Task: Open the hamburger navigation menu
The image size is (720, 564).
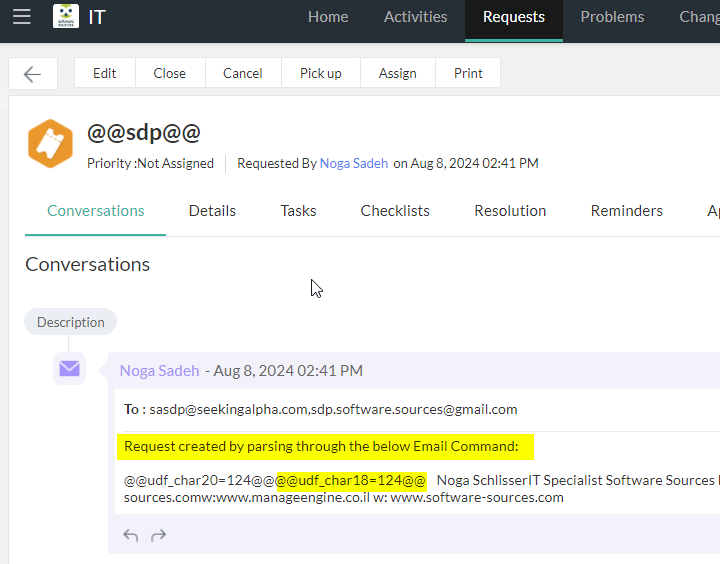Action: point(21,17)
